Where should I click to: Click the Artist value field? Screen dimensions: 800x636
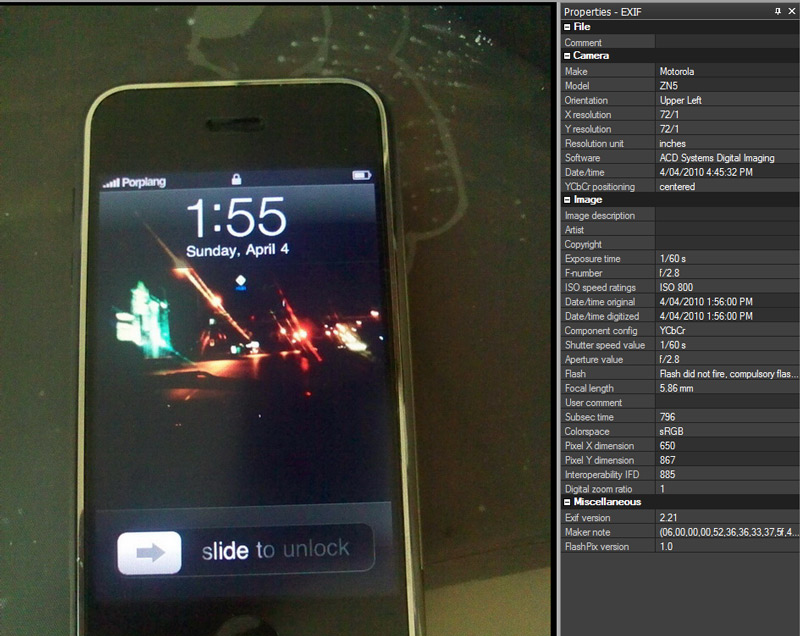coord(727,230)
